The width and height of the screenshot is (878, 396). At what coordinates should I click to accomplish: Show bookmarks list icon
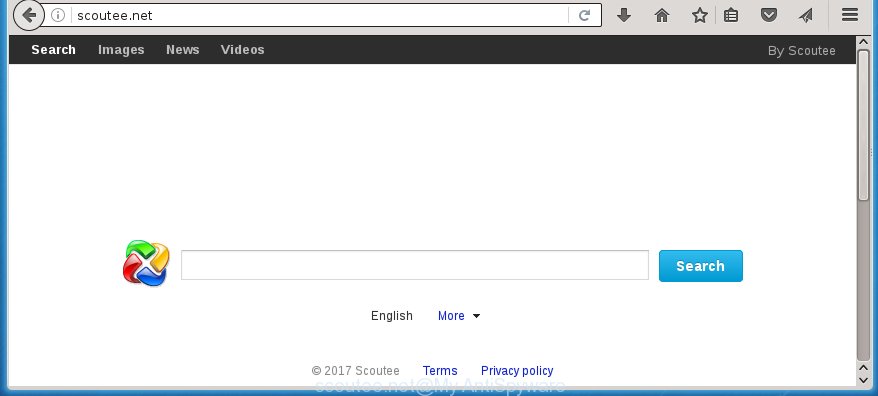pyautogui.click(x=731, y=15)
